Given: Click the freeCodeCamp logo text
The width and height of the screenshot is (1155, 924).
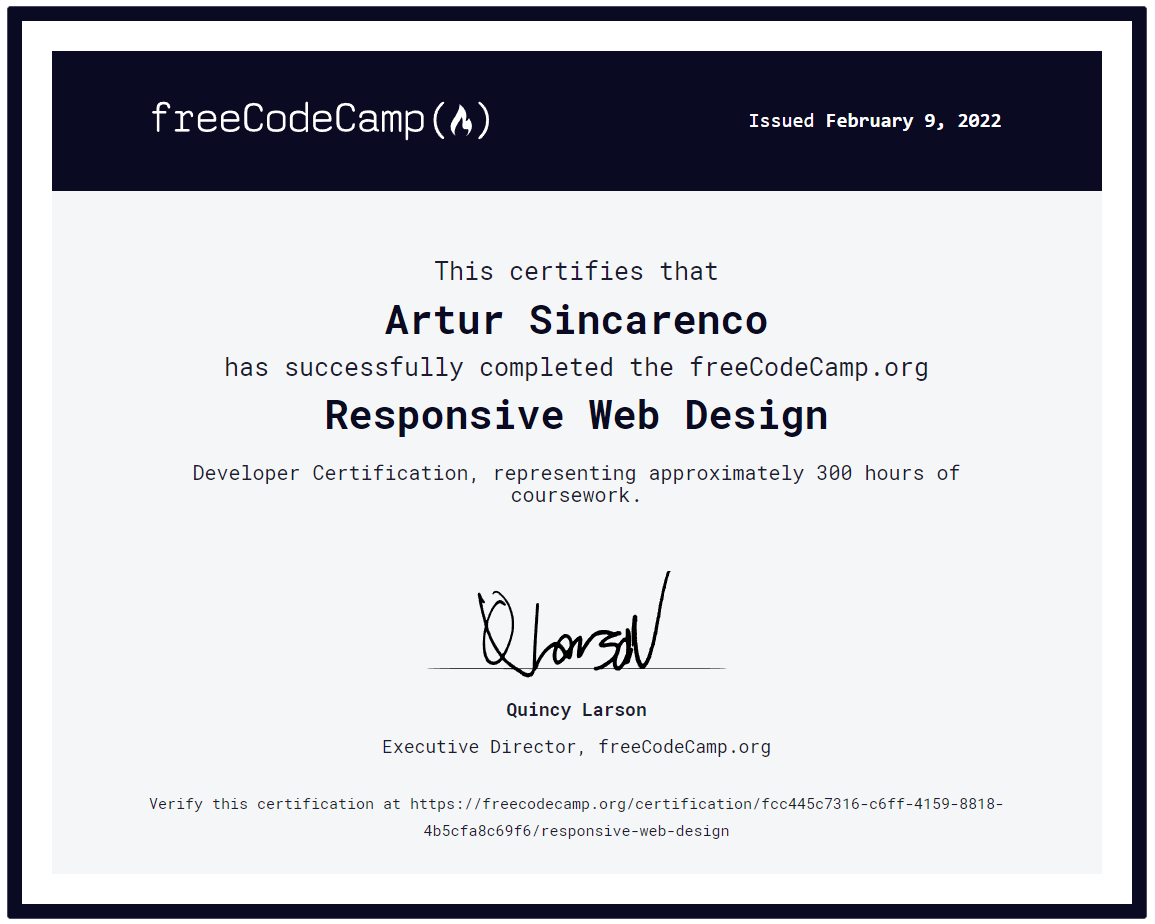Looking at the screenshot, I should (x=321, y=120).
